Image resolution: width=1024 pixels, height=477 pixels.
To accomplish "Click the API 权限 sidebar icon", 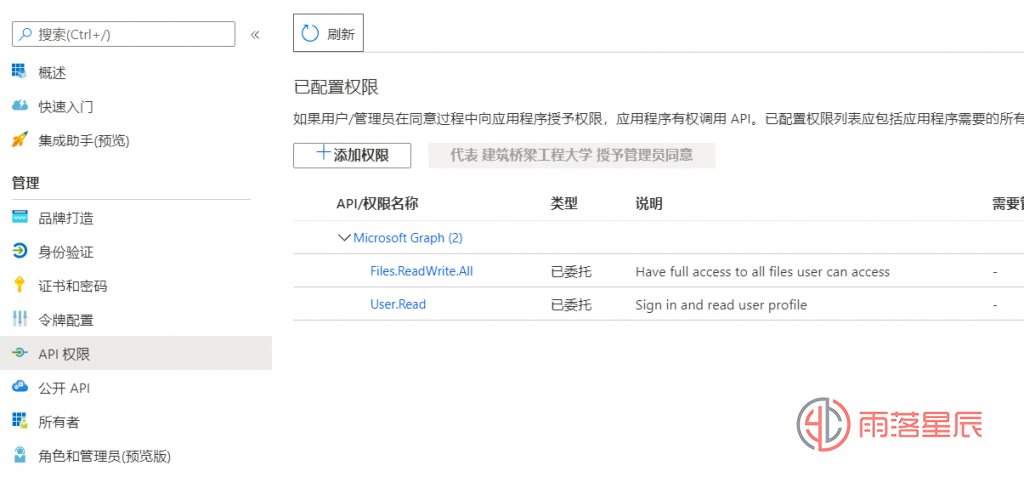I will (x=20, y=354).
